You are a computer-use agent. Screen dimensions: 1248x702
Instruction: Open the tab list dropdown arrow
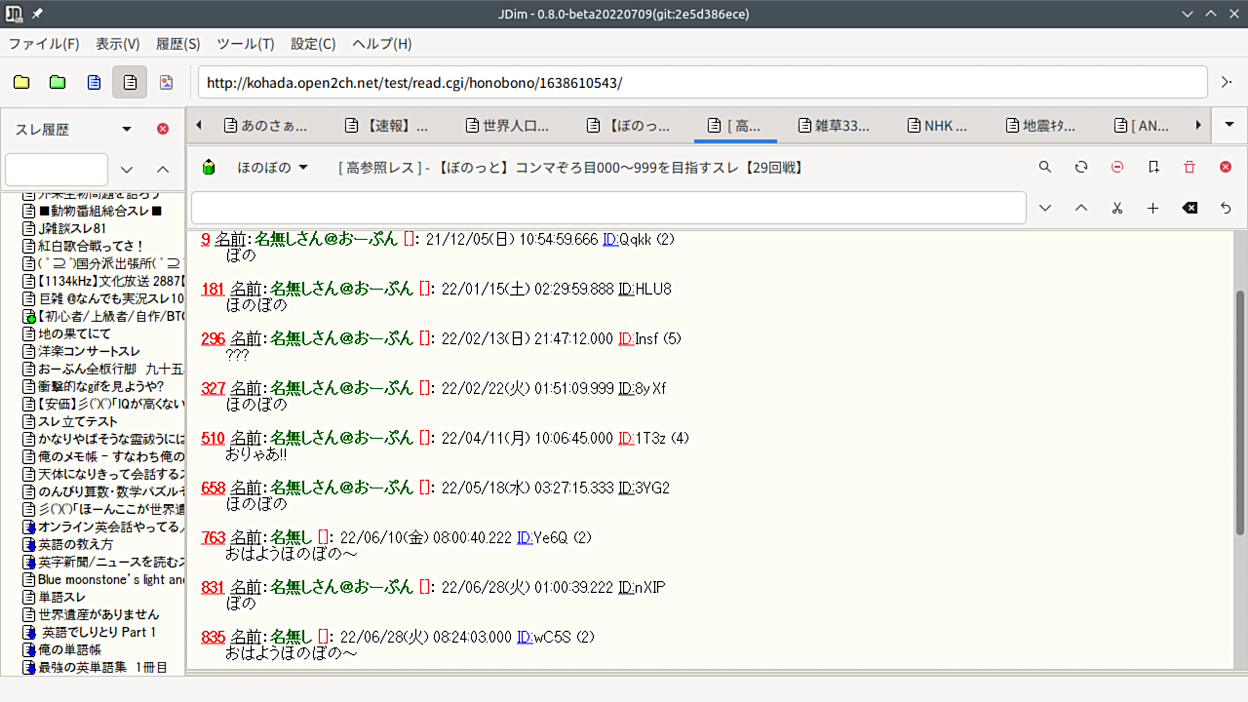click(x=1229, y=125)
